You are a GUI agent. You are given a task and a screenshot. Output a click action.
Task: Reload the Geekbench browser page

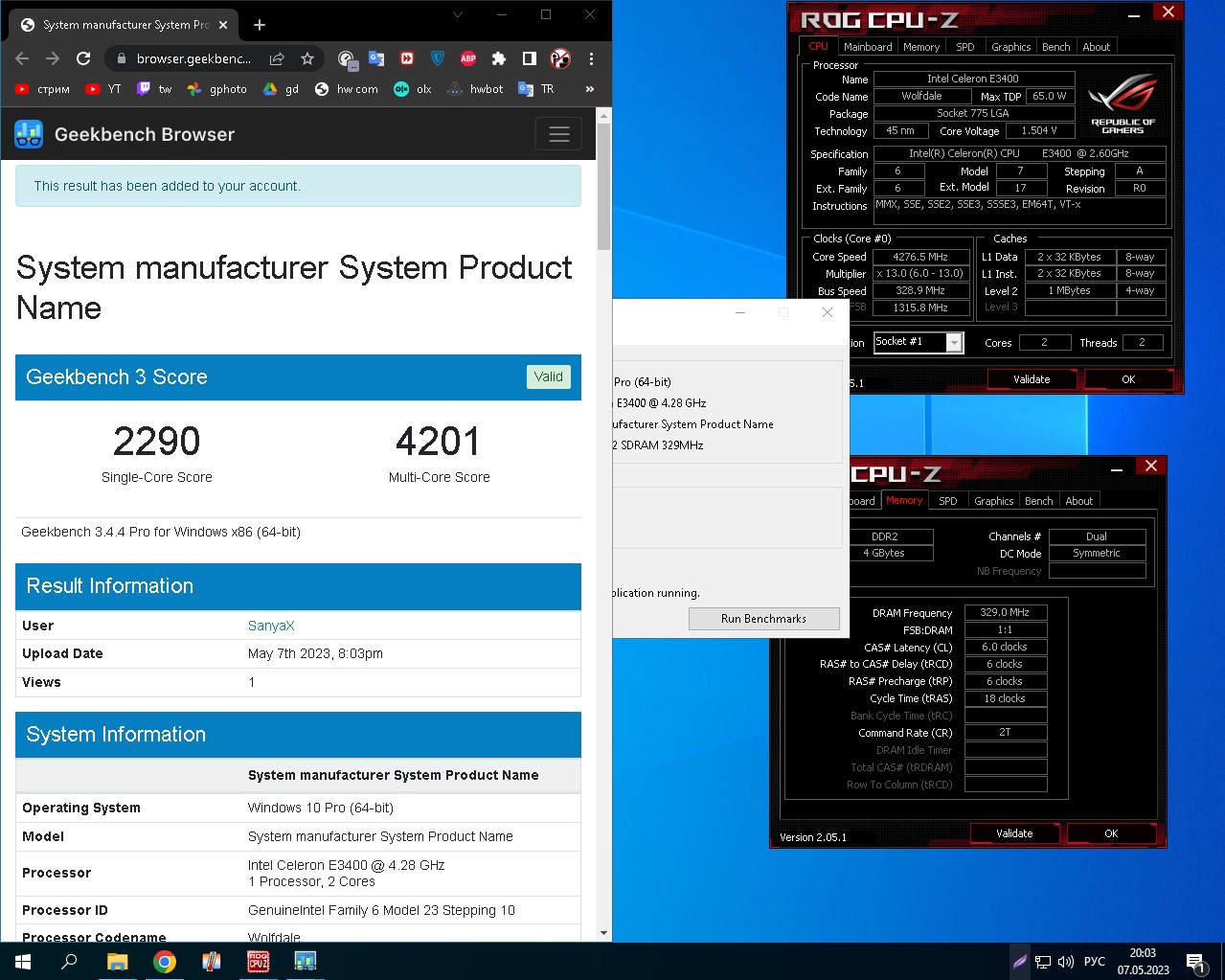tap(83, 58)
